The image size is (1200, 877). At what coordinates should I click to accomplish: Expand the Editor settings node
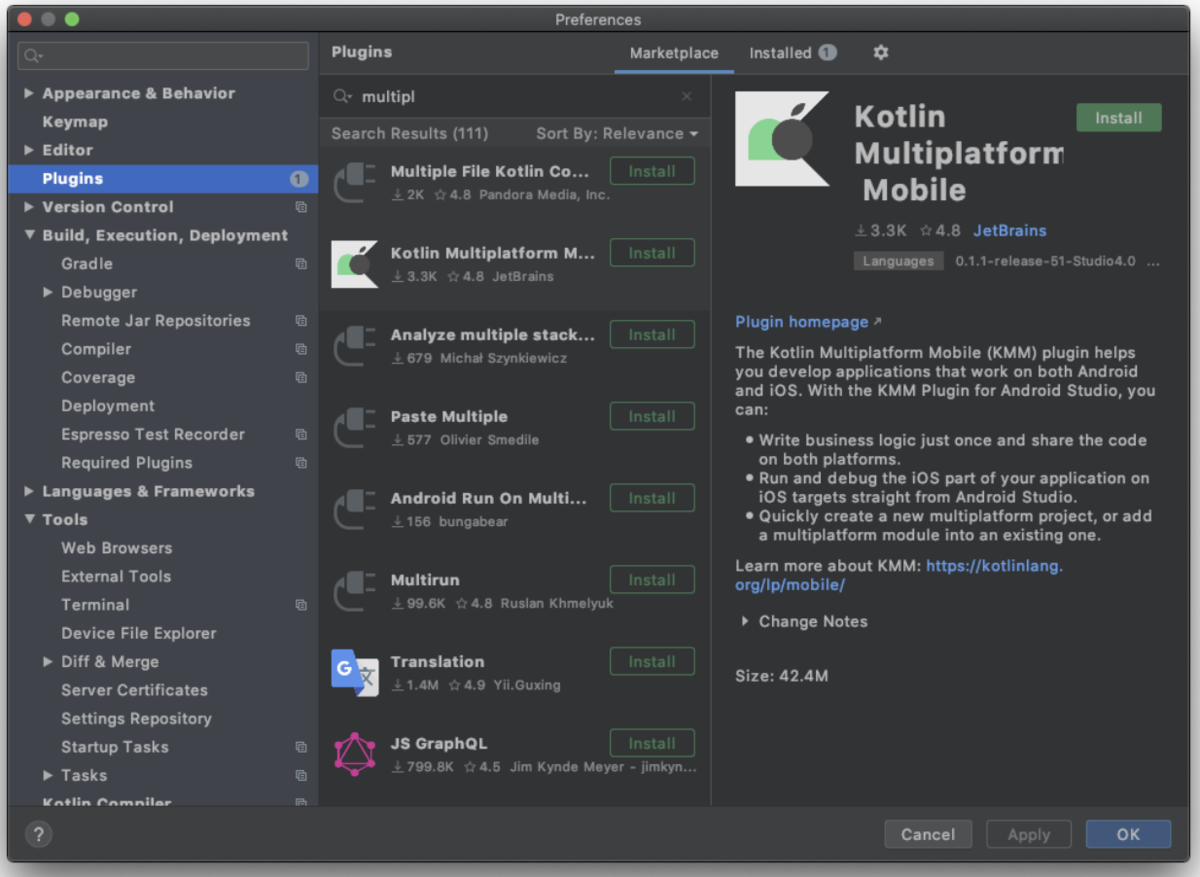[29, 150]
